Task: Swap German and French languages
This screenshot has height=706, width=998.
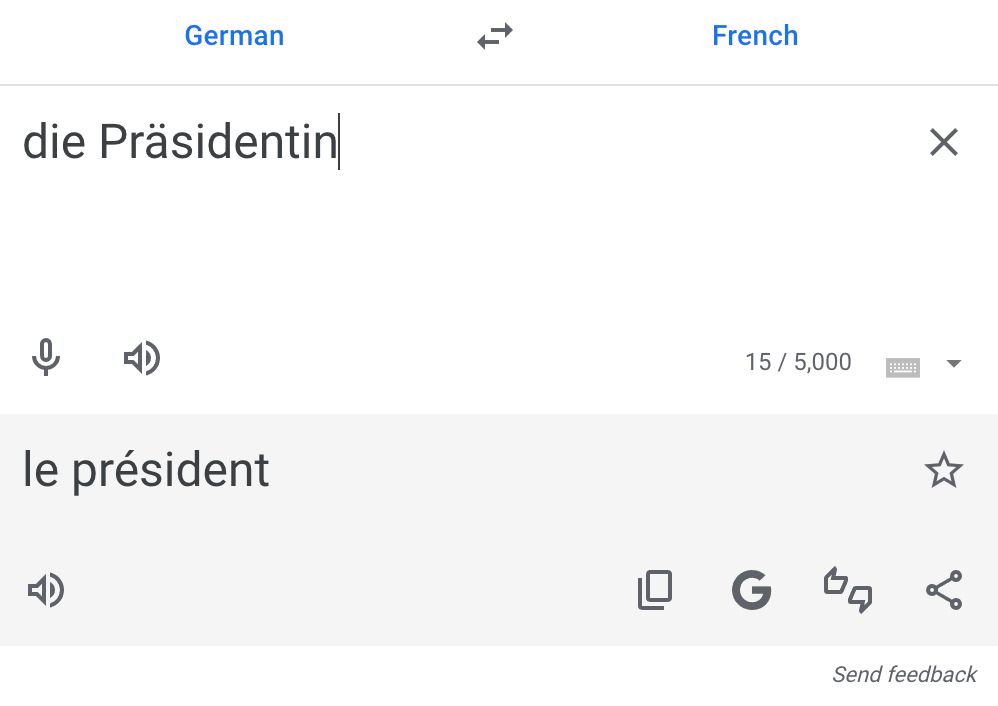Action: (494, 35)
